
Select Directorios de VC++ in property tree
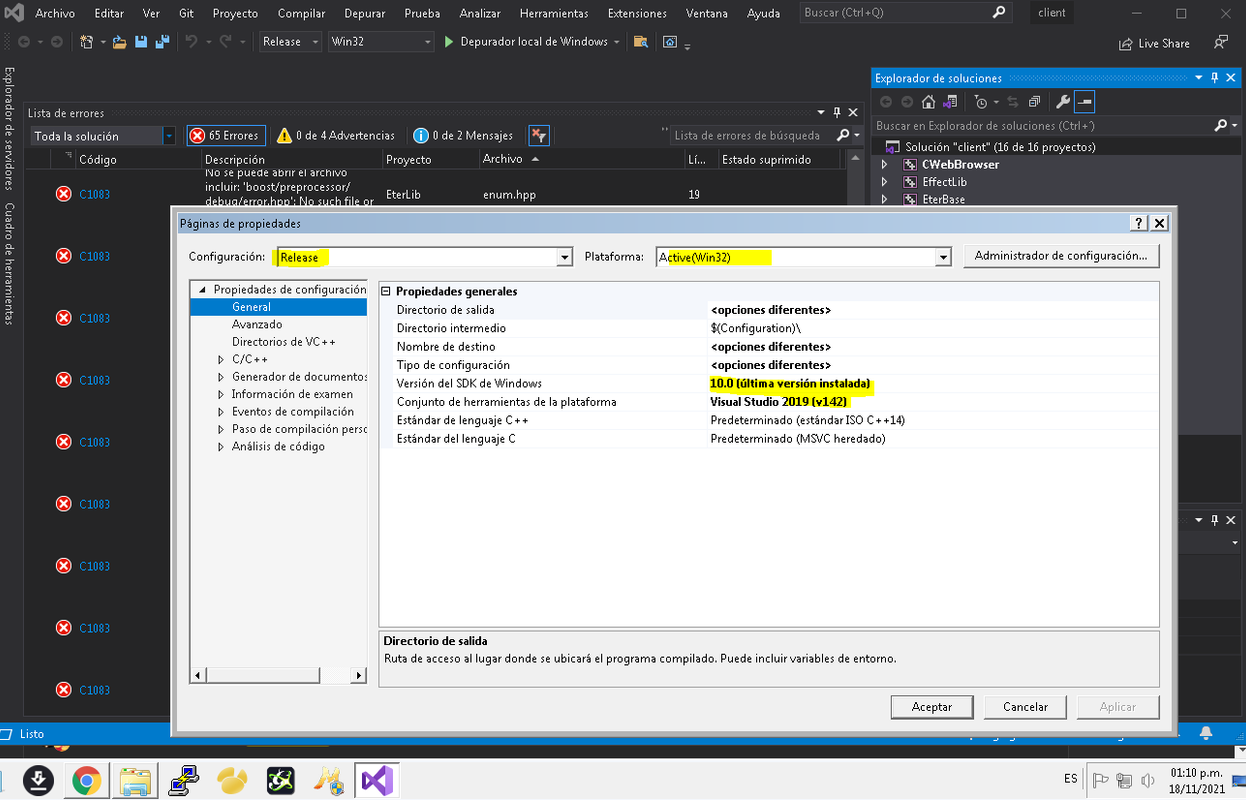pos(284,342)
